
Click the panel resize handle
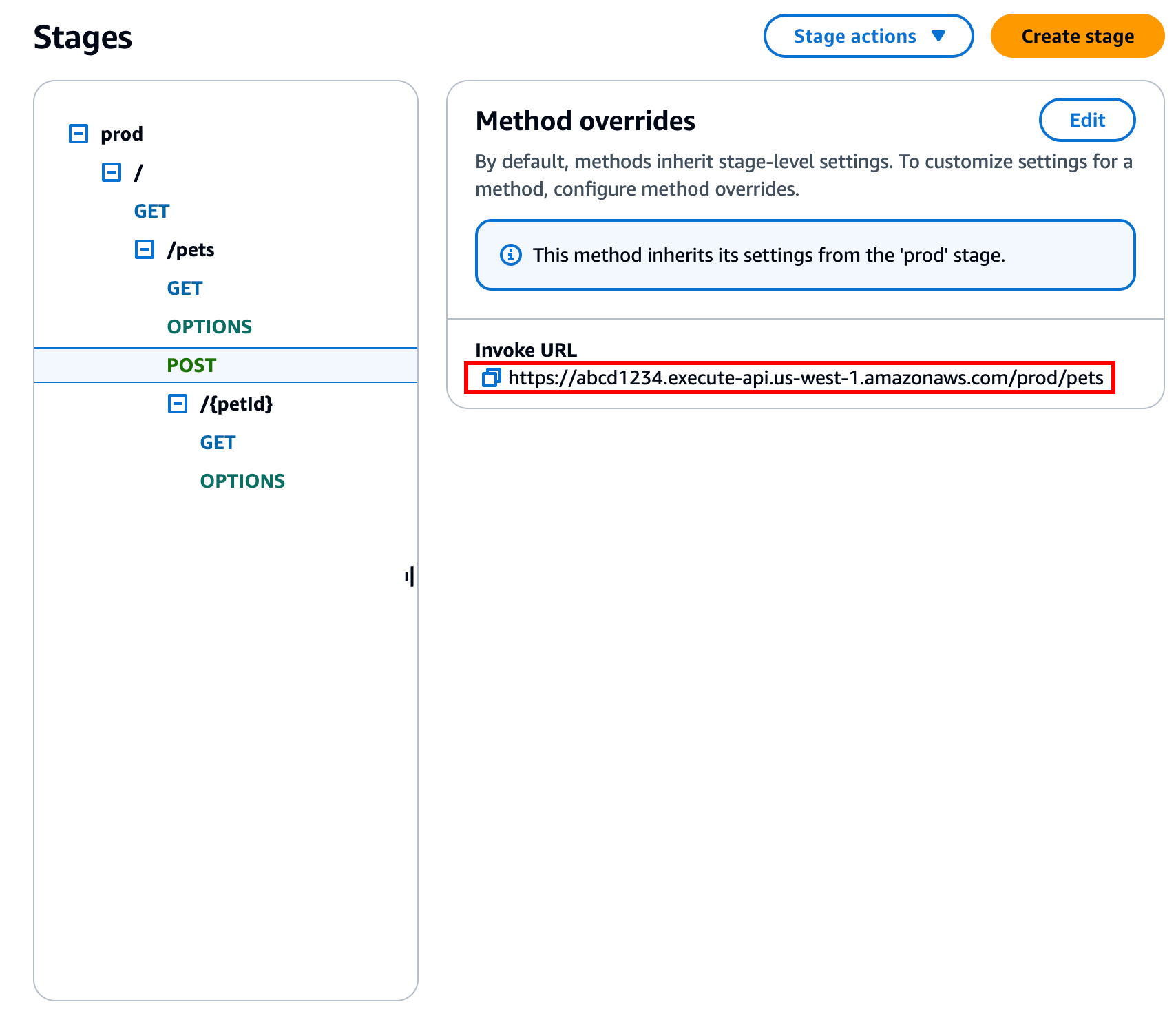(410, 577)
